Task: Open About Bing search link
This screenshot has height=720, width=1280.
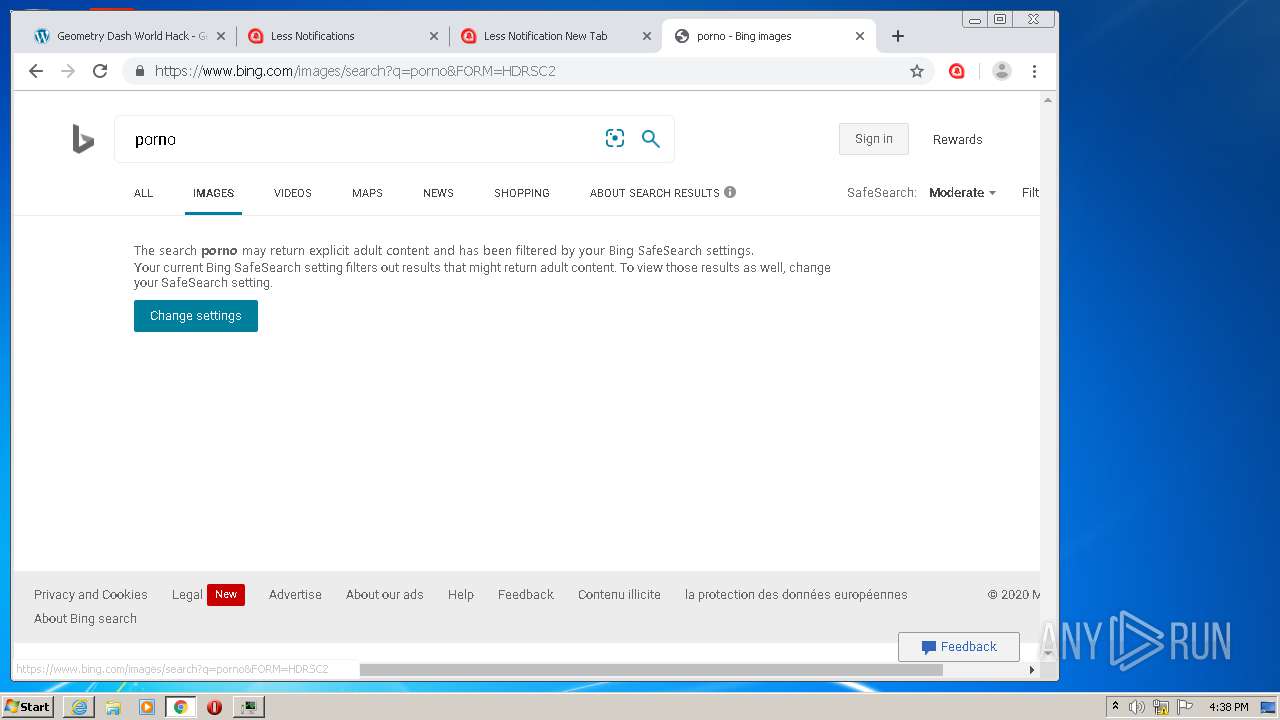Action: 85,618
